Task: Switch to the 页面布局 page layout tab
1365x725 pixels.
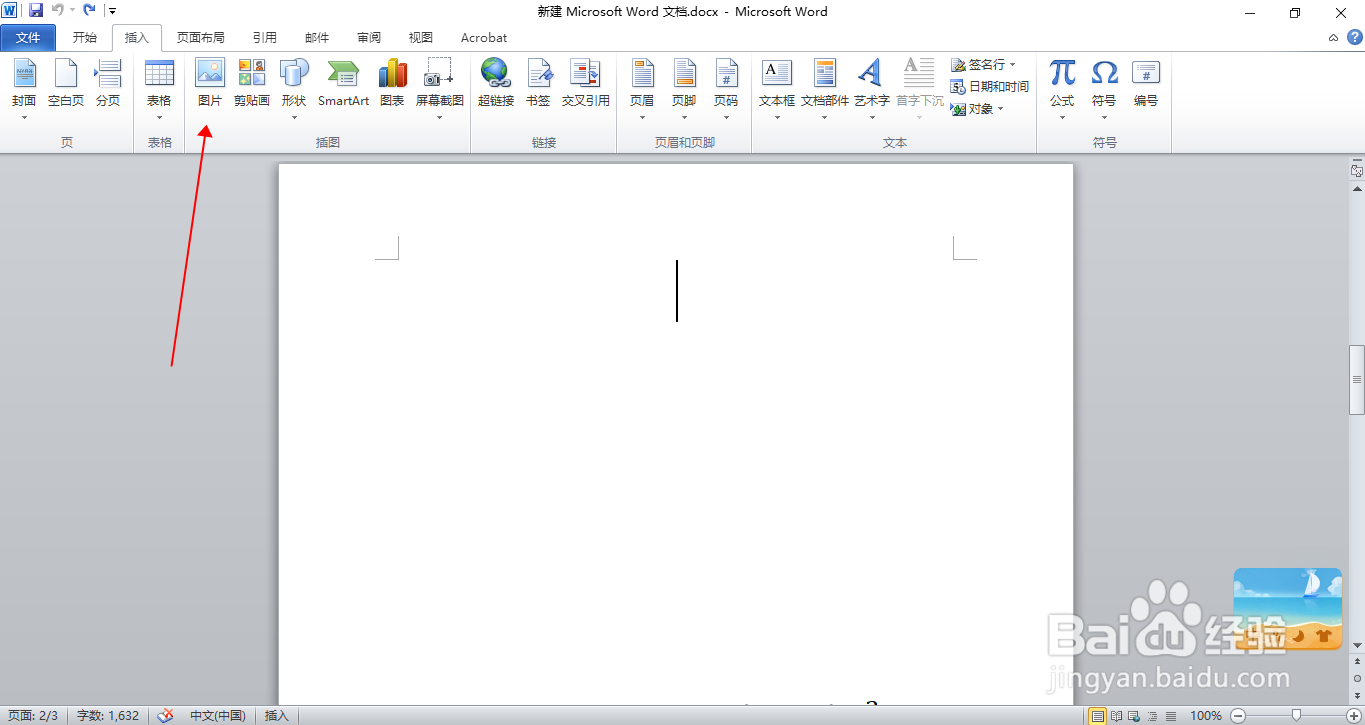Action: (x=201, y=38)
